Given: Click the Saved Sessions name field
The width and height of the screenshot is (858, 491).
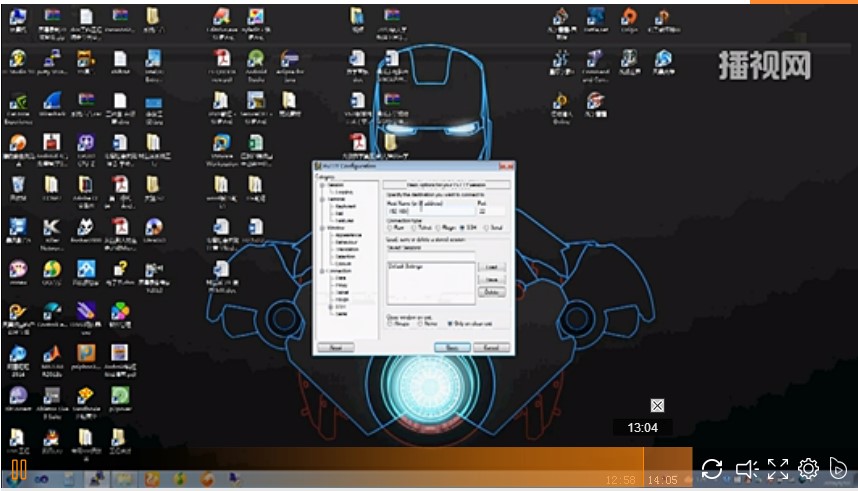Looking at the screenshot, I should pyautogui.click(x=431, y=256).
